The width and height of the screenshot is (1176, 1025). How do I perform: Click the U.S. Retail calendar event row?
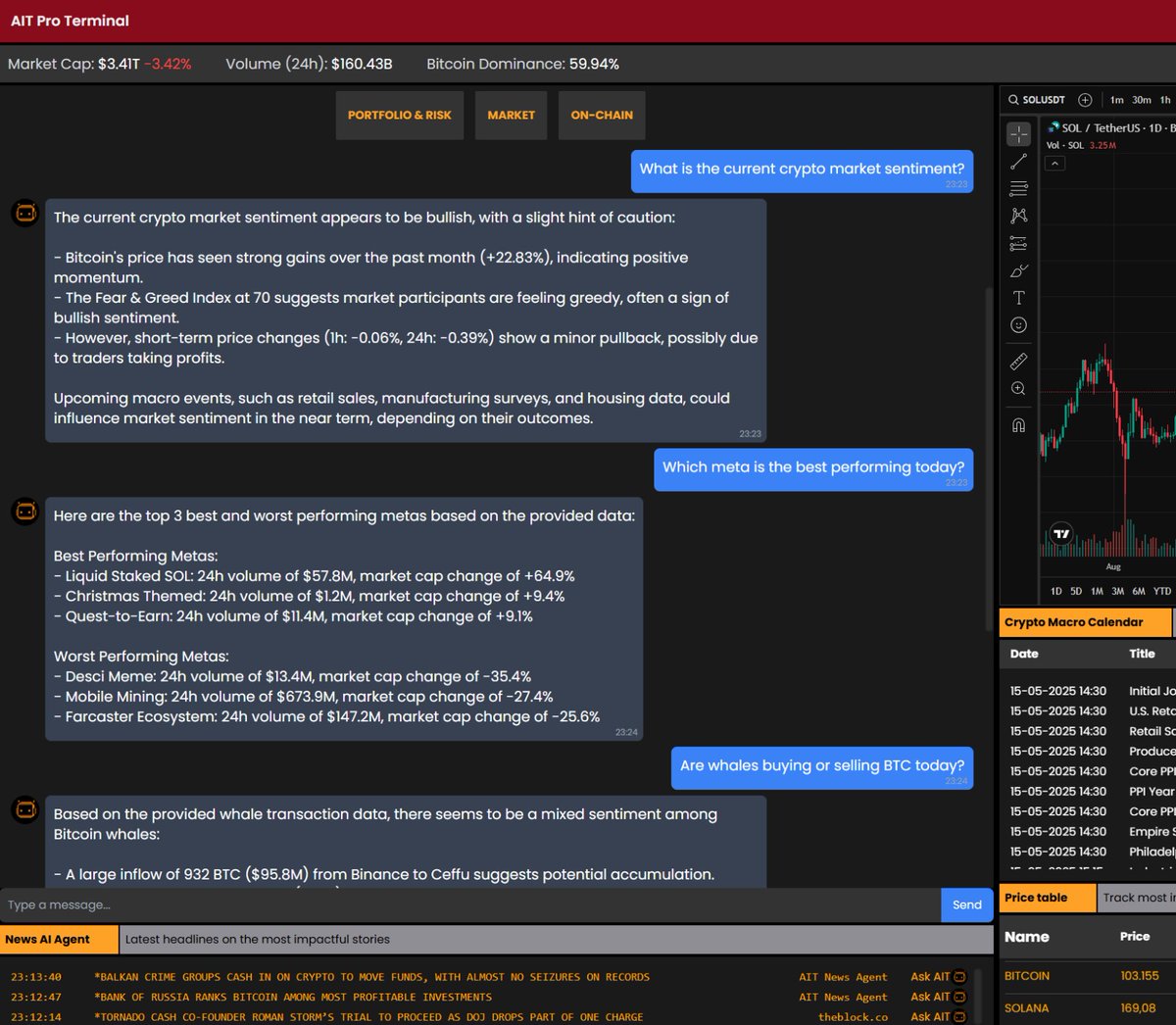pyautogui.click(x=1091, y=711)
